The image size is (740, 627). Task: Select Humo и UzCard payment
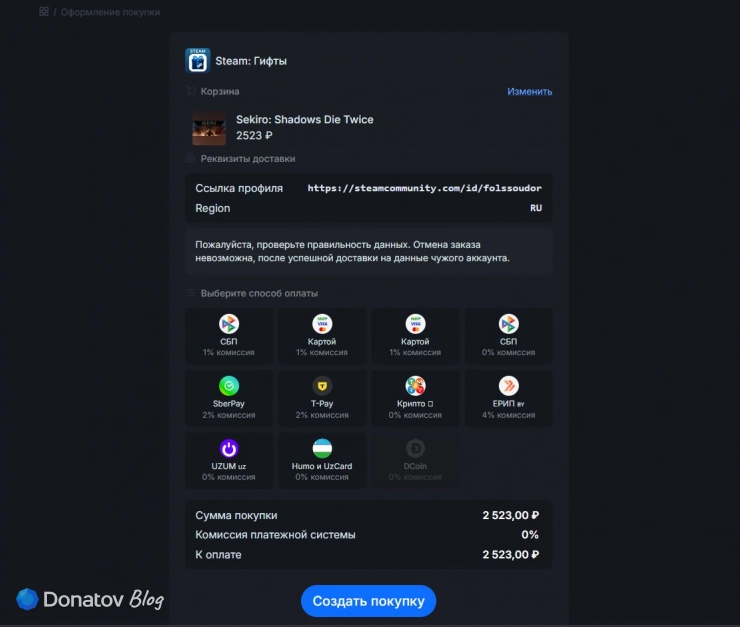(322, 460)
